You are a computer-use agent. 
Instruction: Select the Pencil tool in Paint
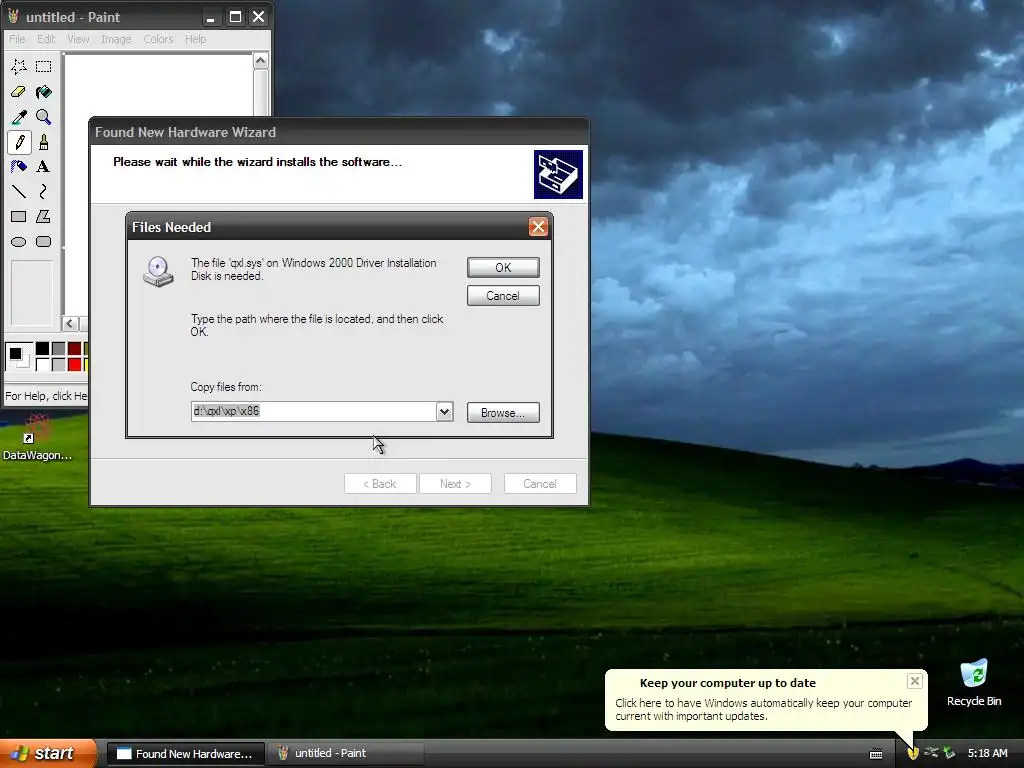[x=18, y=142]
